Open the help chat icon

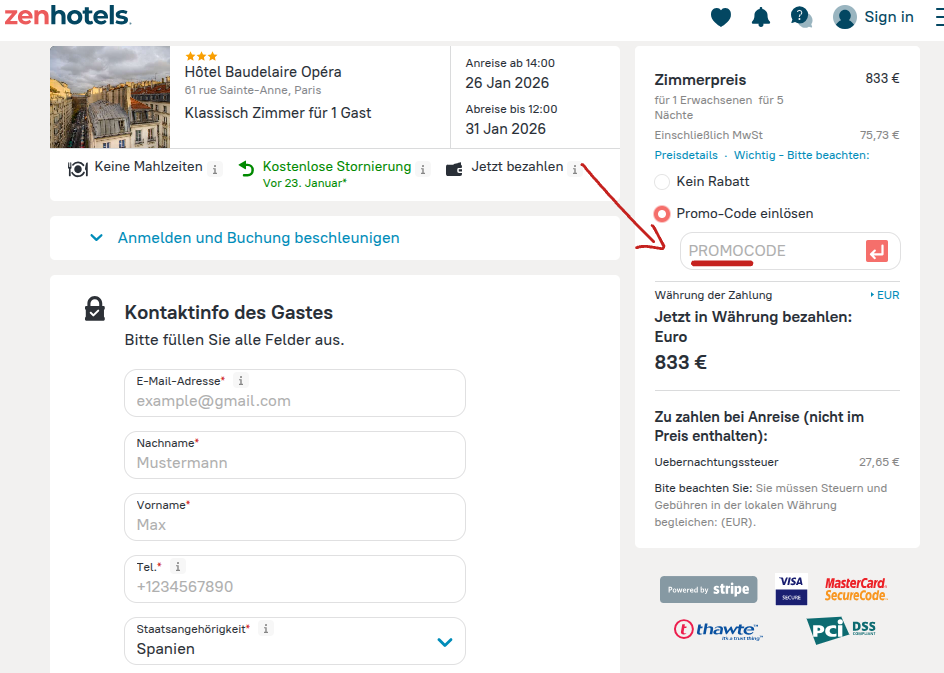click(x=801, y=17)
